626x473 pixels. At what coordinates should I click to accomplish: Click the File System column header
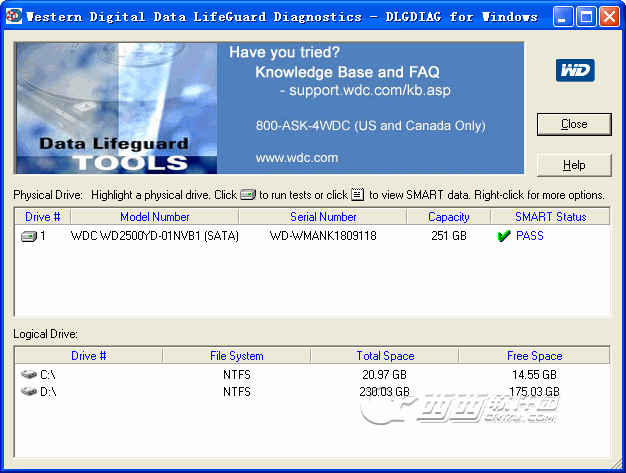click(237, 356)
